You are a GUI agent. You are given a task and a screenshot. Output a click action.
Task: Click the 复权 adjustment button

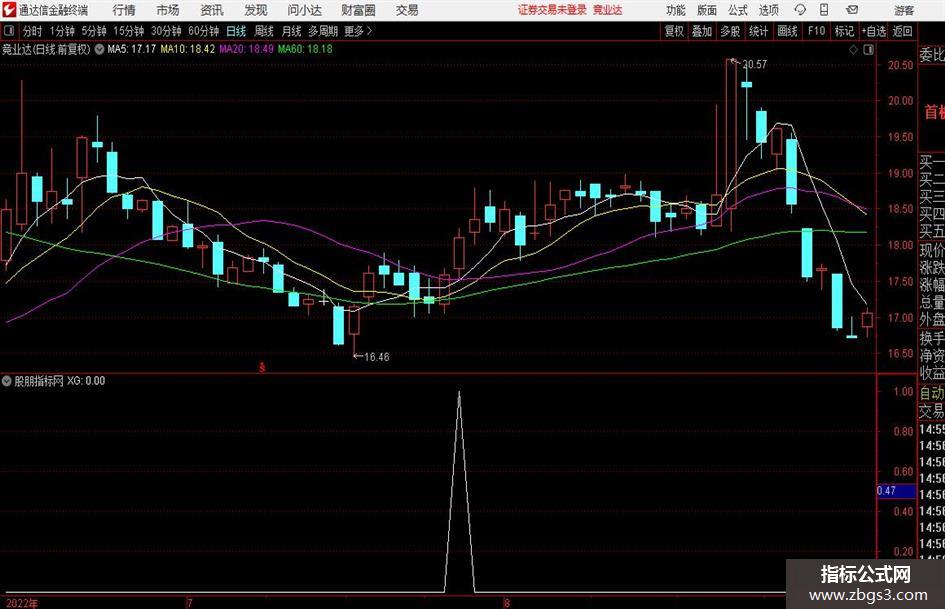click(674, 31)
